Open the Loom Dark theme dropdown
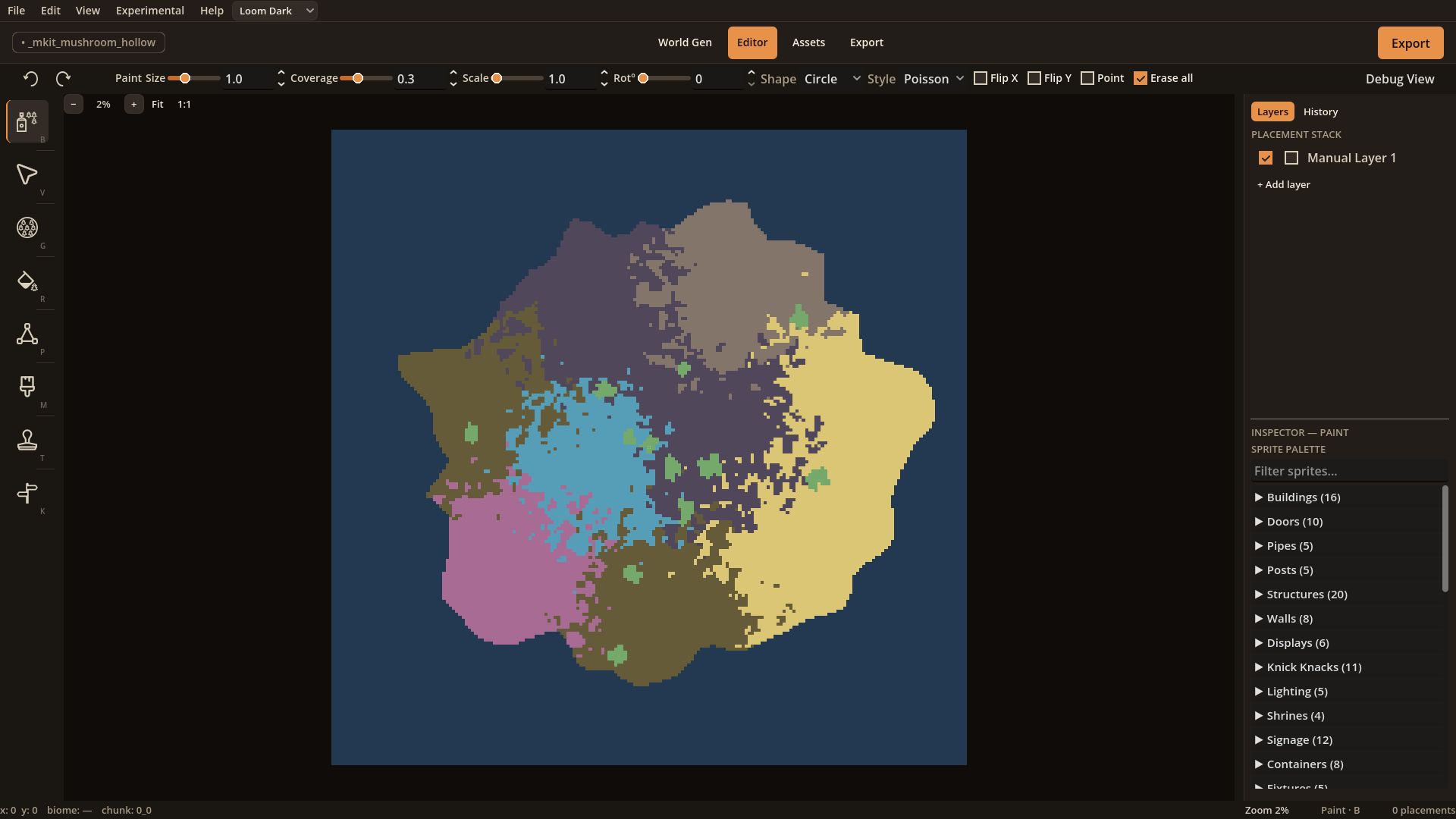Viewport: 1456px width, 819px height. tap(275, 11)
